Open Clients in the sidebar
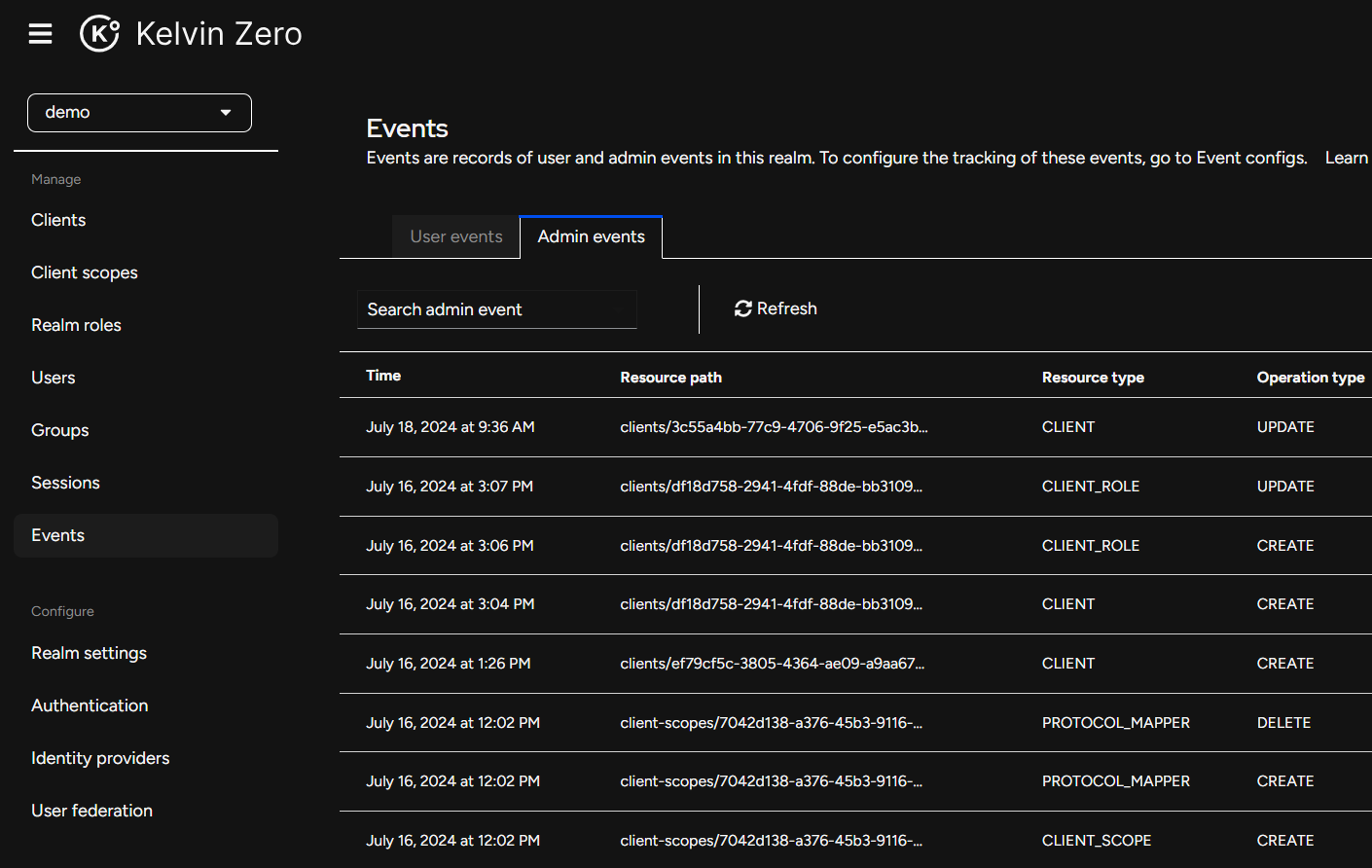The image size is (1372, 868). (x=58, y=220)
